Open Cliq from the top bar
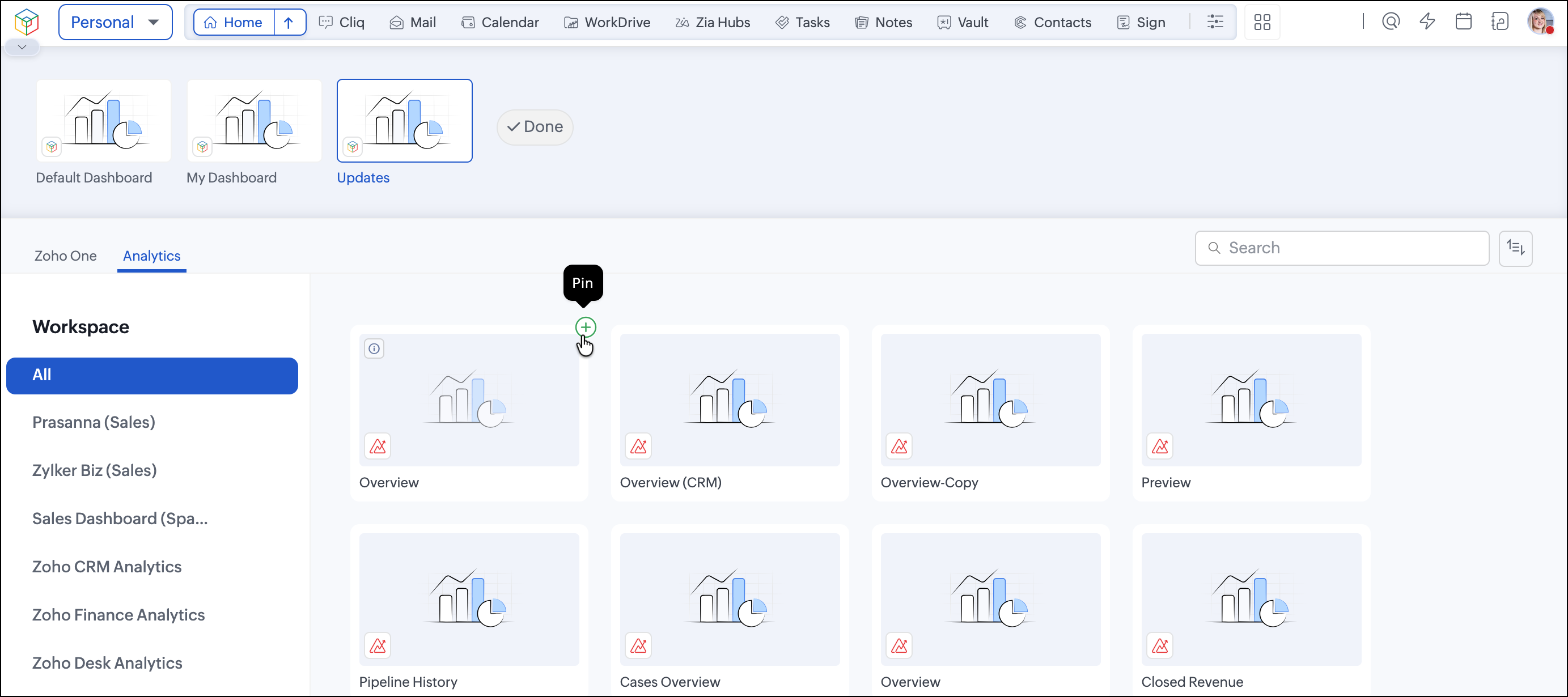Viewport: 1568px width, 697px height. click(x=342, y=23)
